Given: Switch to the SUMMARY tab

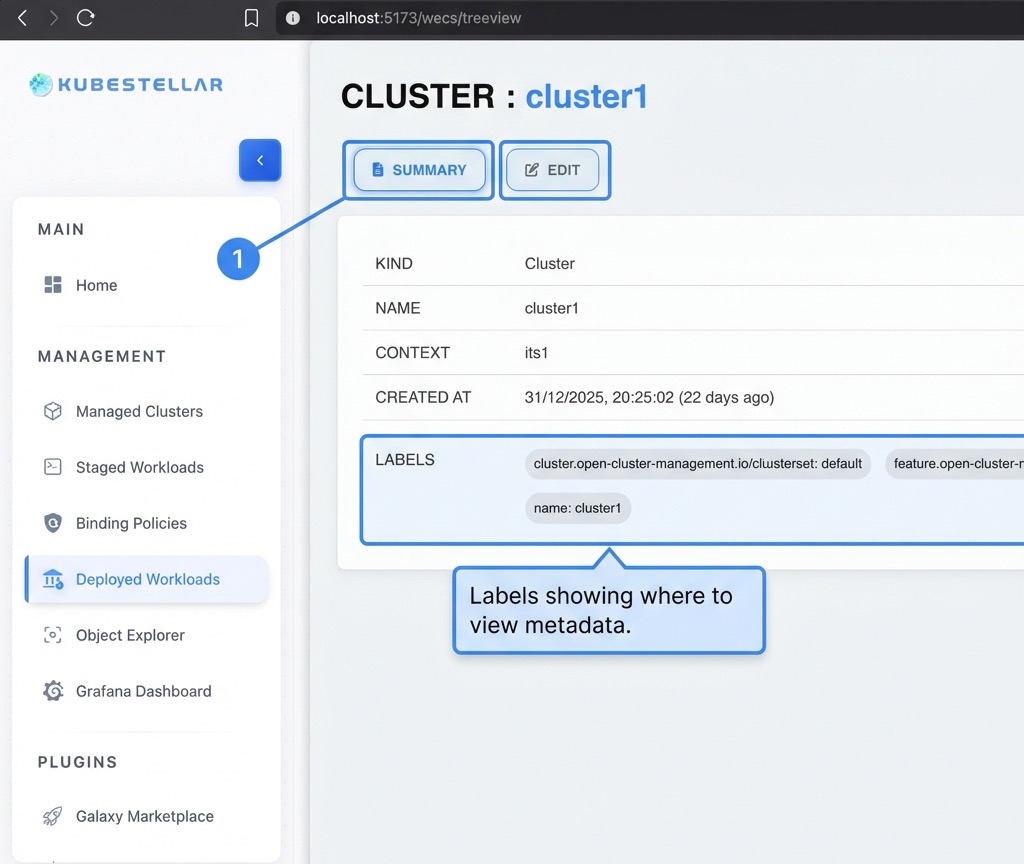Looking at the screenshot, I should tap(419, 170).
